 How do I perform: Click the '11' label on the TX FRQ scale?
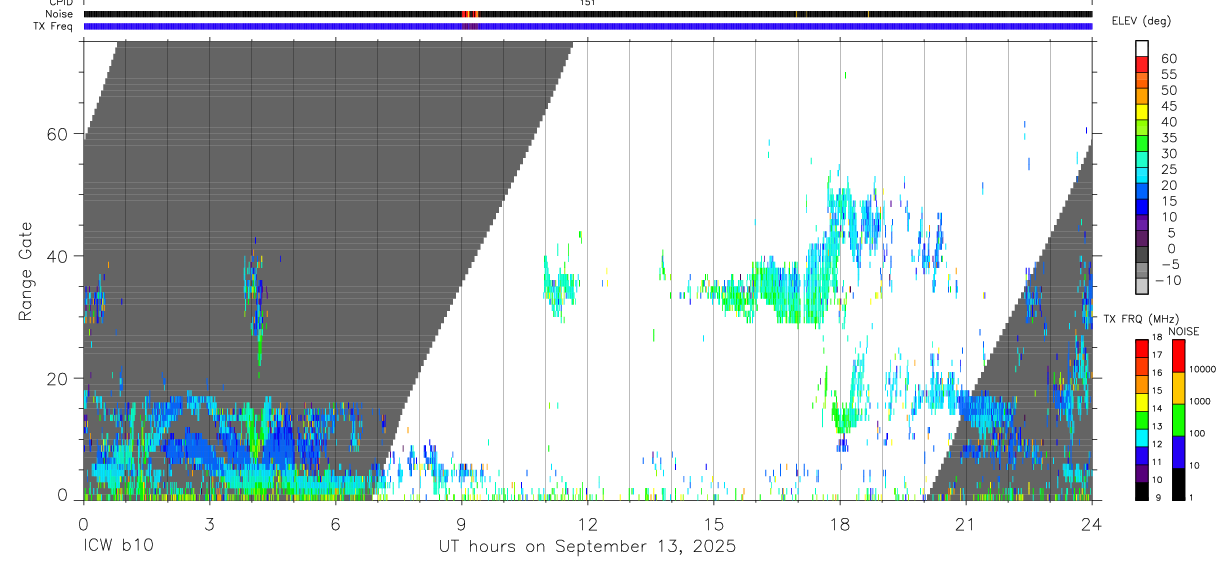1157,462
